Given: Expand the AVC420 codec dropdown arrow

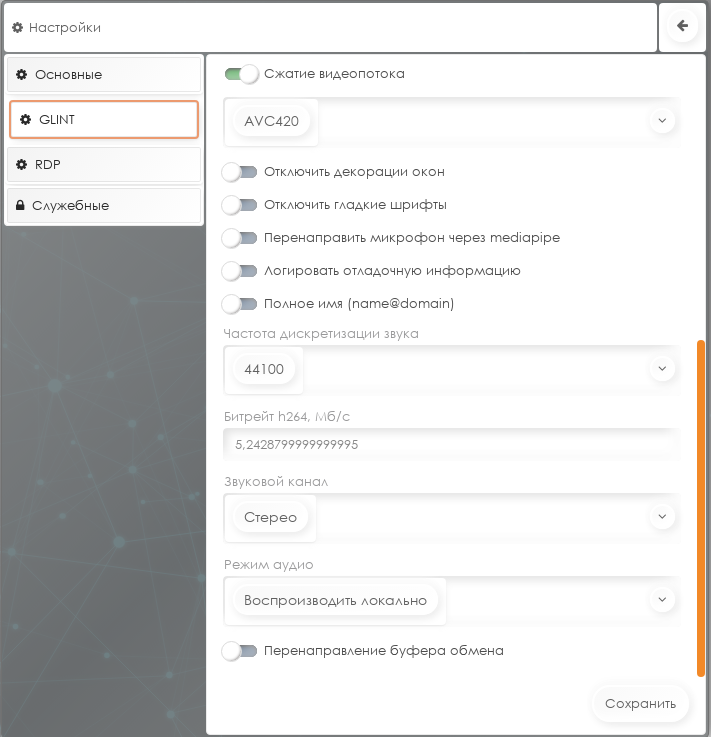Looking at the screenshot, I should tap(661, 120).
